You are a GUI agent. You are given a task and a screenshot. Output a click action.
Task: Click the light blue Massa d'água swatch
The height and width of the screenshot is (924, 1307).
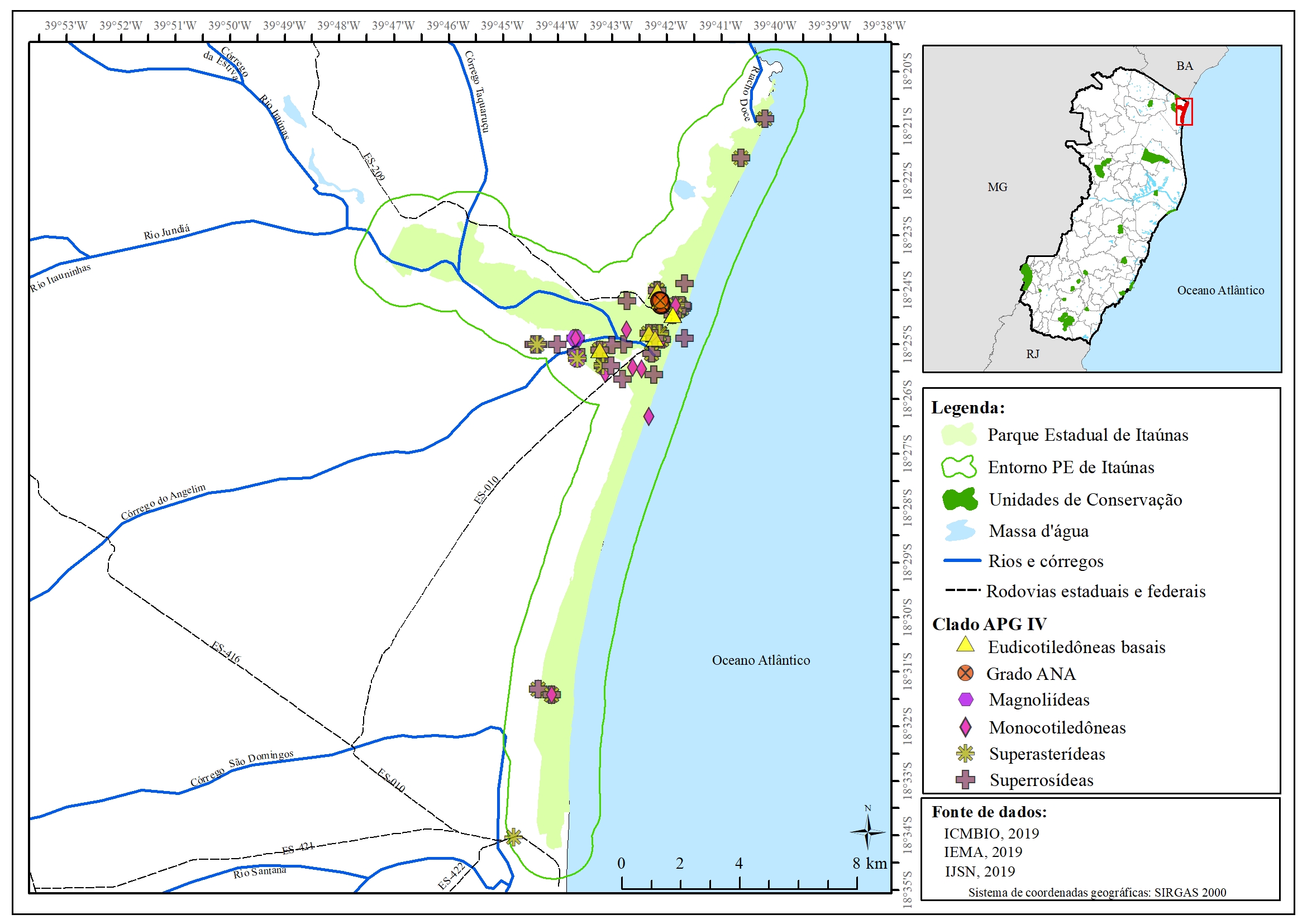960,531
